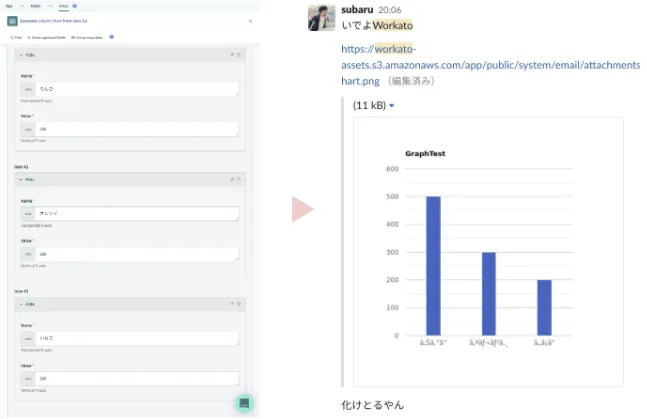Delete Item #2 via trash icon
The image size is (647, 419).
(239, 179)
